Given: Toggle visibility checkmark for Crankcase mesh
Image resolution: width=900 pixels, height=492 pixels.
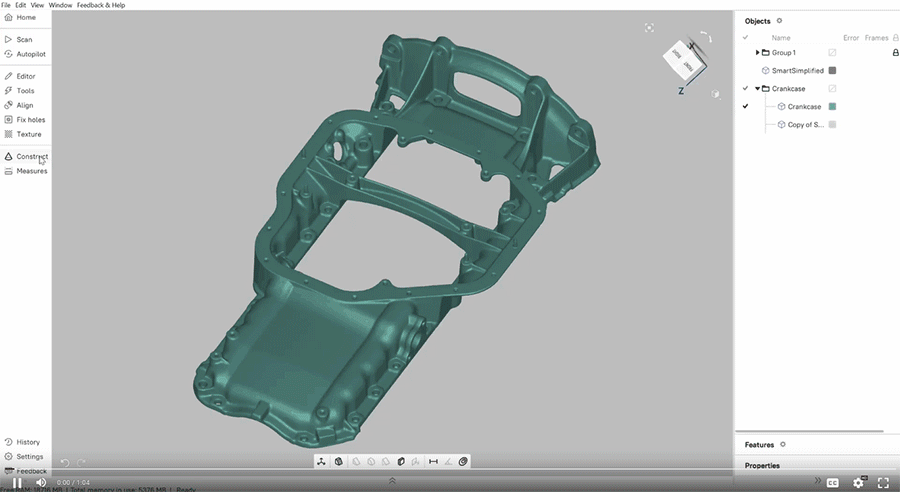Looking at the screenshot, I should coord(746,106).
